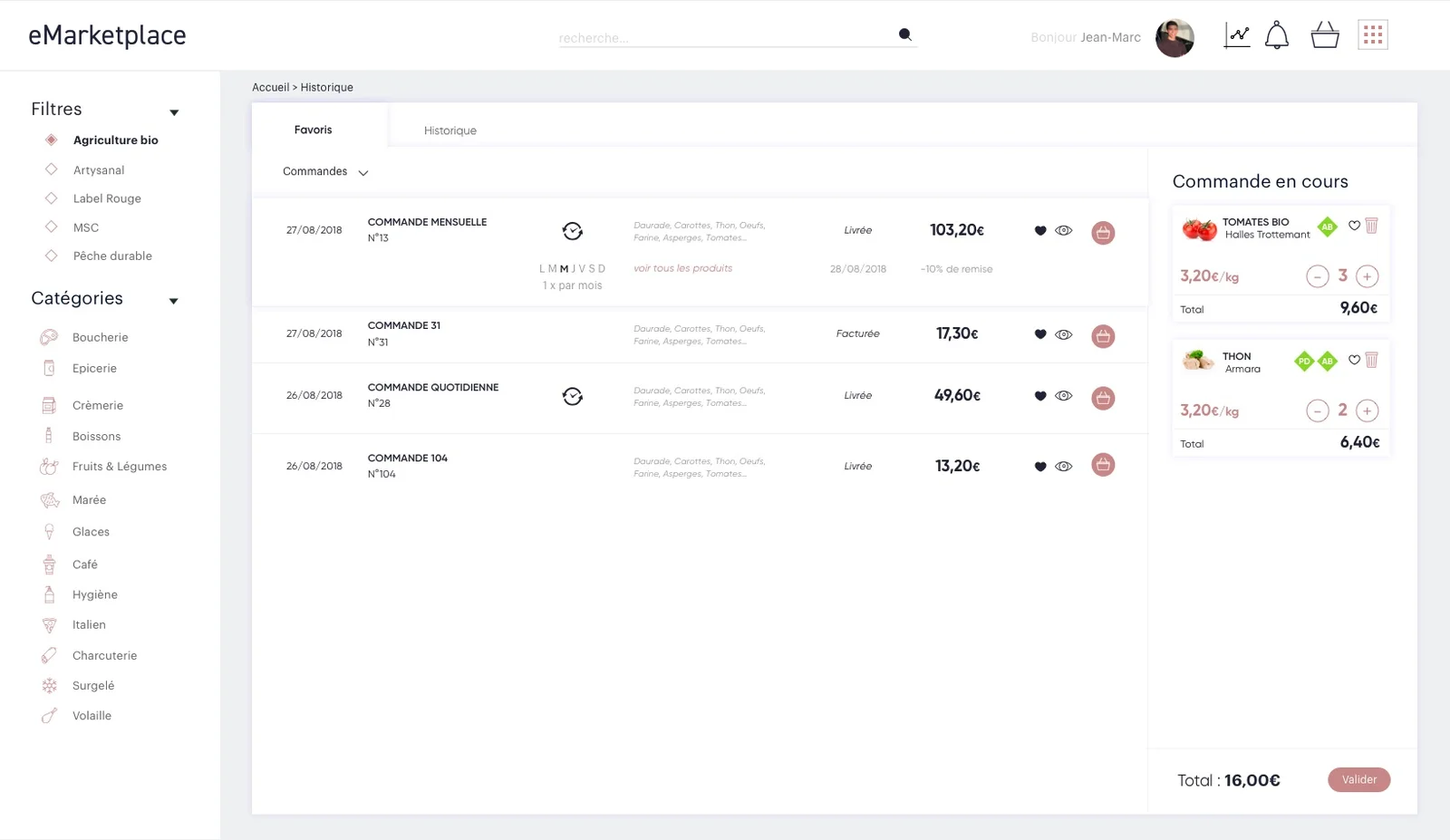Open the apps grid menu

click(x=1373, y=35)
